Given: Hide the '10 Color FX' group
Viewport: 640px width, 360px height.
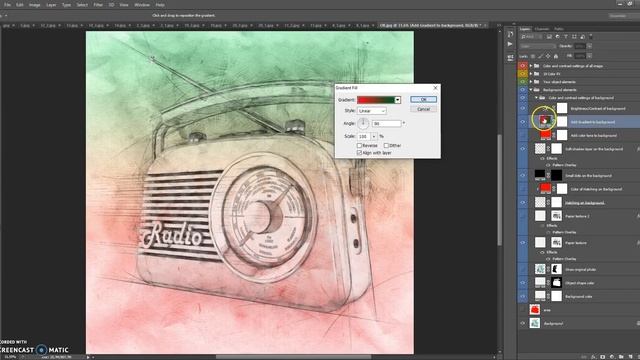Looking at the screenshot, I should pyautogui.click(x=522, y=74).
